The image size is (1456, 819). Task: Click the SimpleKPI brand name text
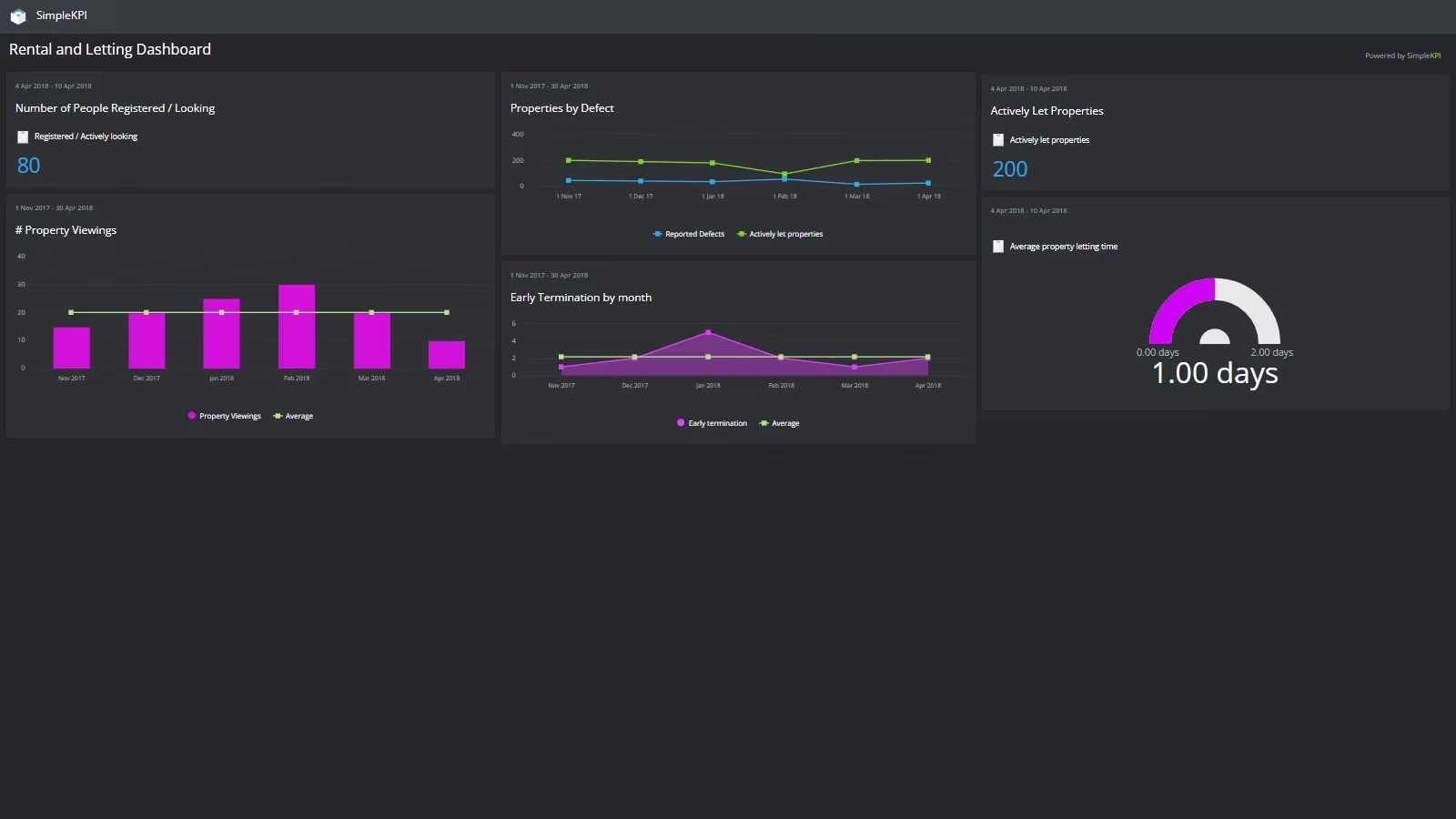[x=62, y=15]
